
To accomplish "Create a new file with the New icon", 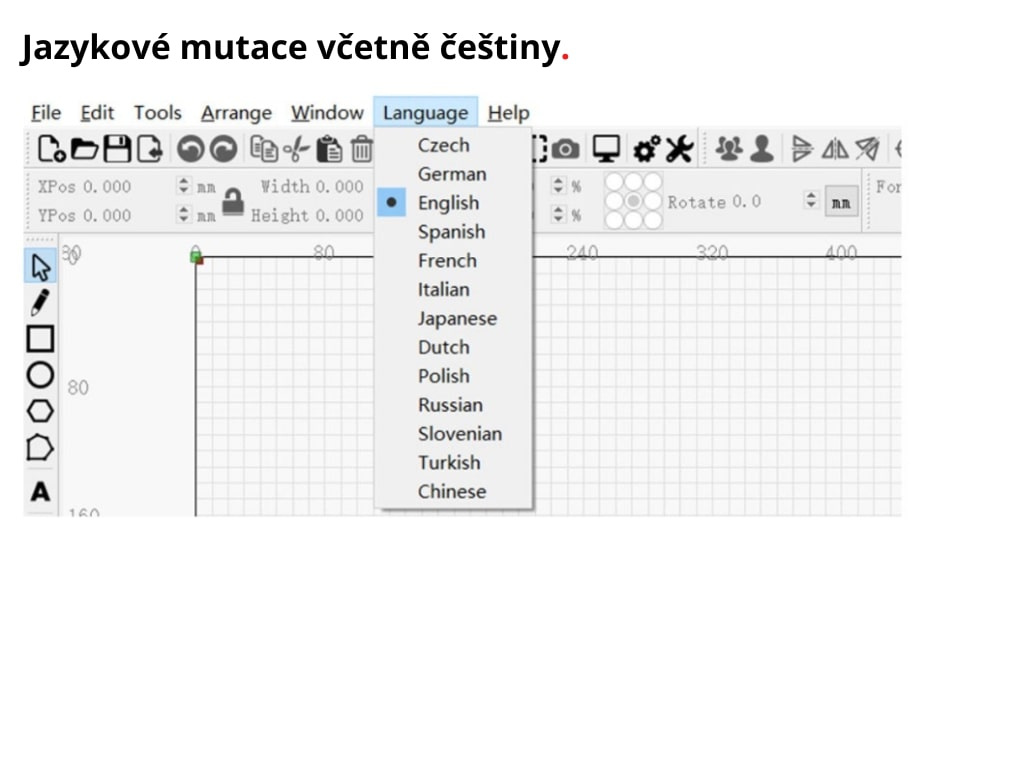I will click(51, 149).
